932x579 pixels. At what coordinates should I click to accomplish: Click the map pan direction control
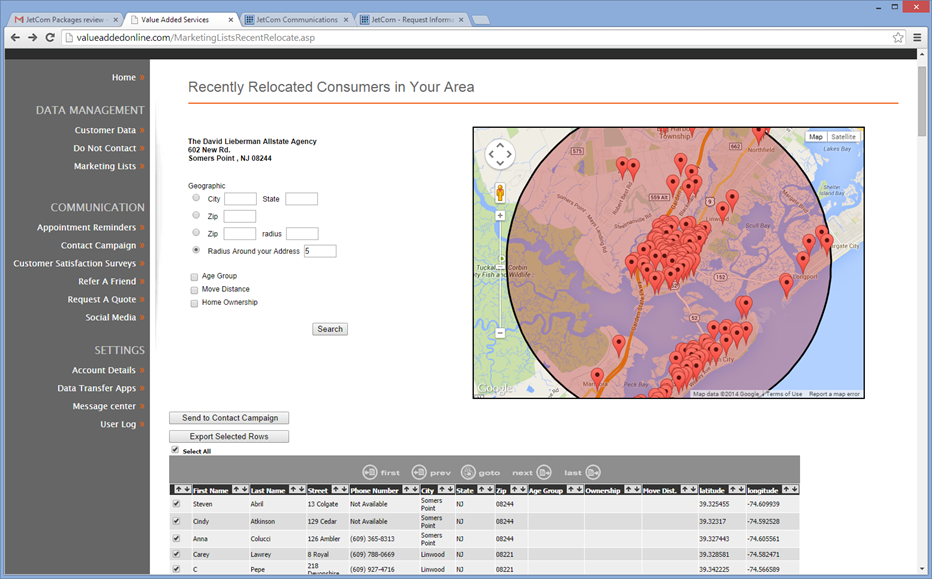pyautogui.click(x=499, y=154)
